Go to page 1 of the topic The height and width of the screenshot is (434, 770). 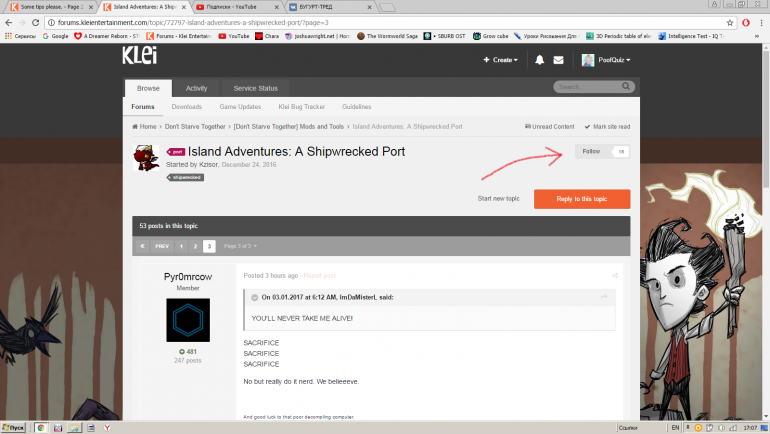point(181,246)
